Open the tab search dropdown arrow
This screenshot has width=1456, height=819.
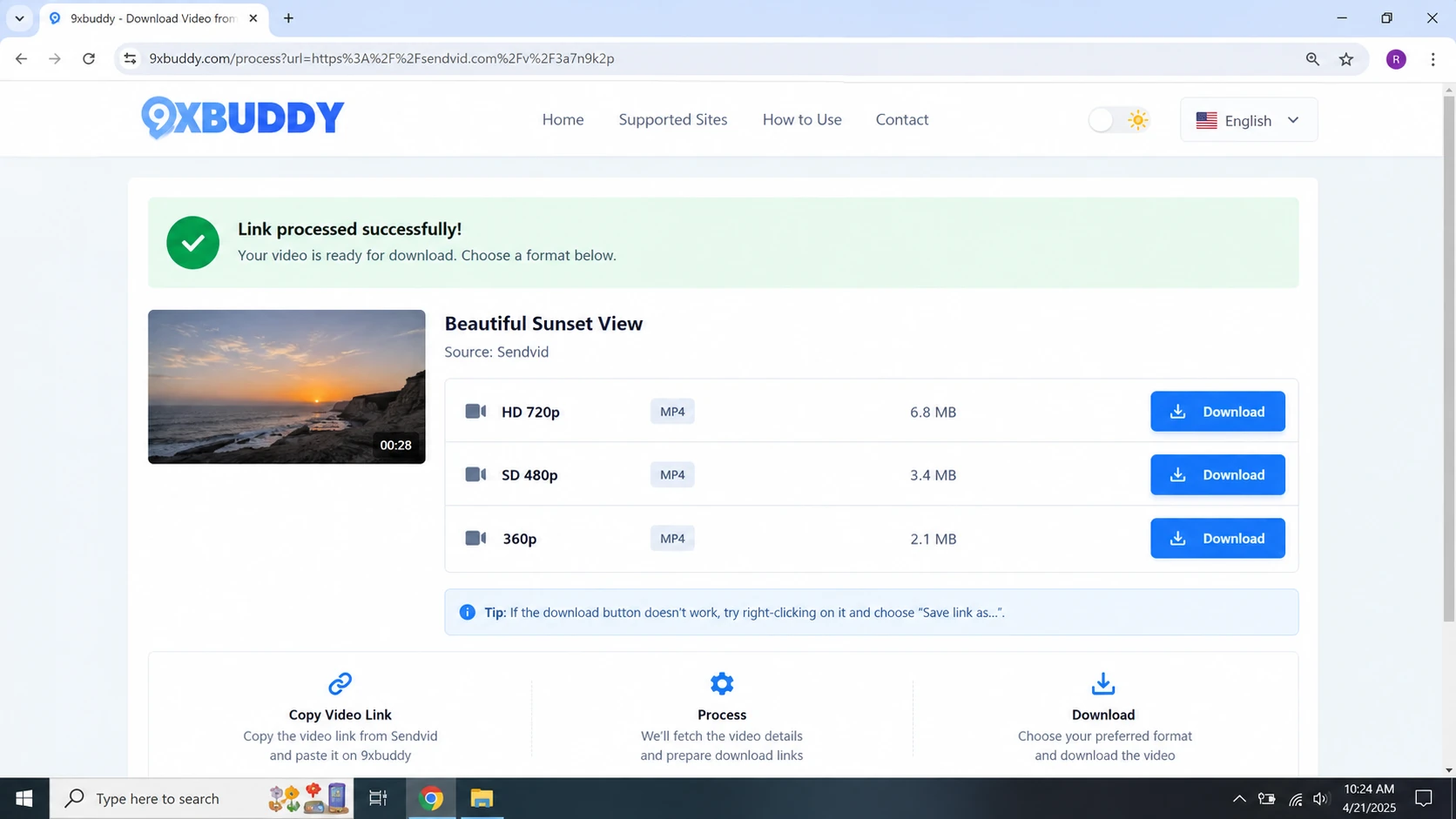point(19,18)
